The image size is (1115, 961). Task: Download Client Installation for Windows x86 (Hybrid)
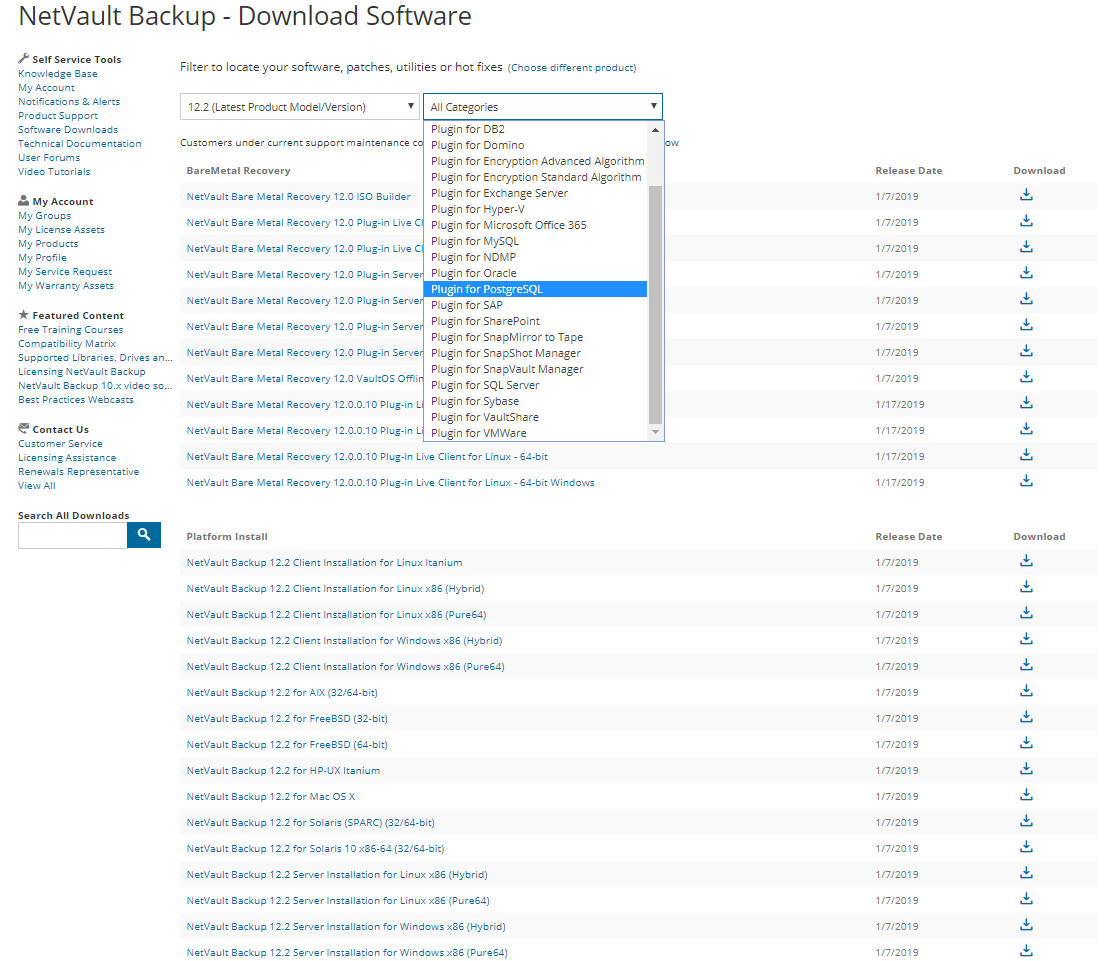(x=1026, y=639)
